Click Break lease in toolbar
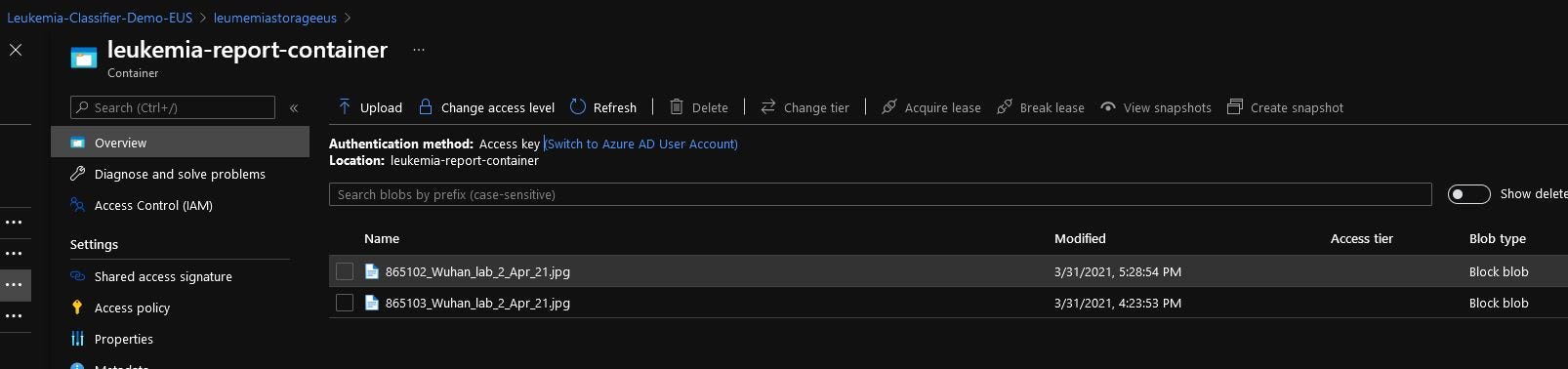 click(1041, 107)
